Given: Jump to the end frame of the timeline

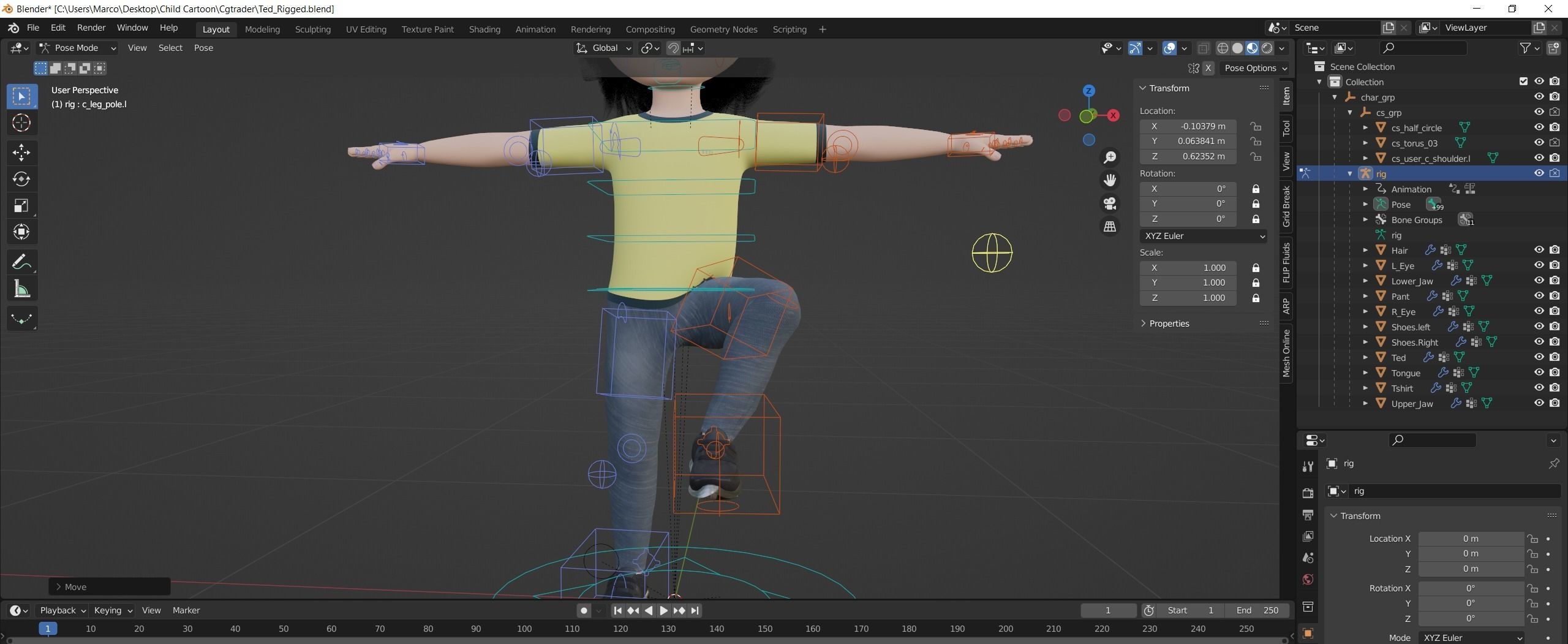Looking at the screenshot, I should tap(695, 610).
